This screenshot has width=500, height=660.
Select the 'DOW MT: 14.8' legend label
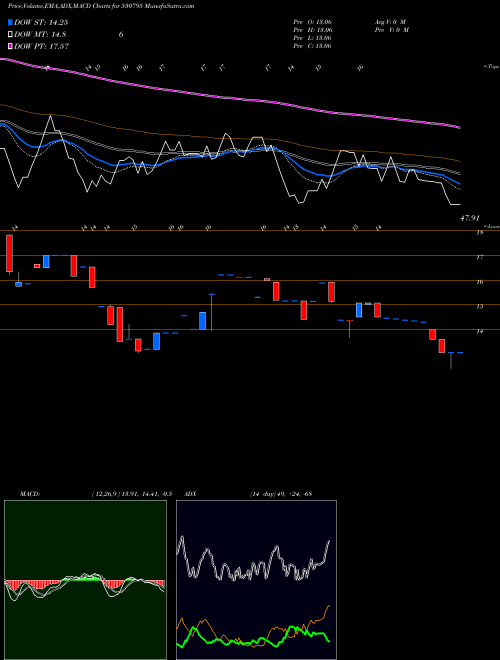(x=40, y=35)
